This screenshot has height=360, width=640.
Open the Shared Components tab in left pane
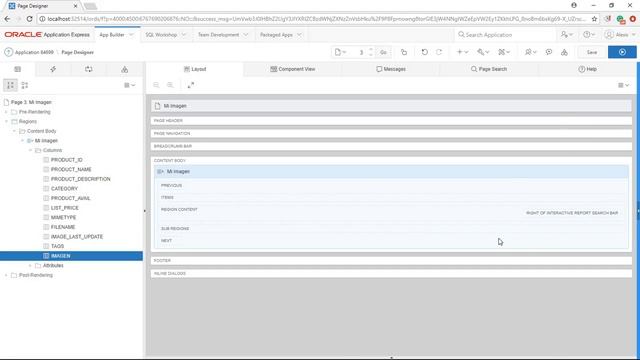tap(124, 69)
